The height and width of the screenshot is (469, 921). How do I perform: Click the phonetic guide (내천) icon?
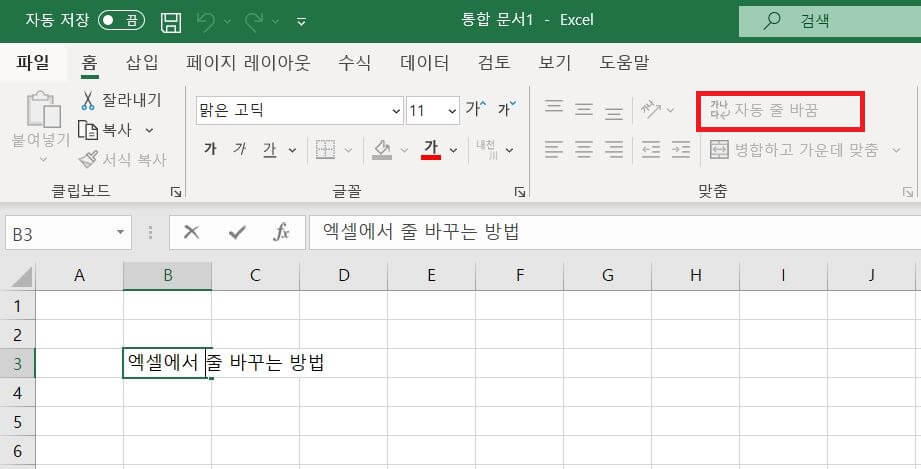tap(486, 150)
